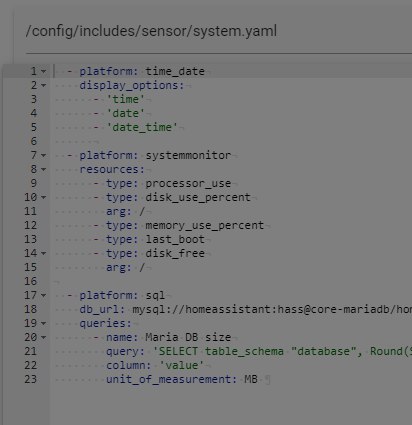Collapse queries fold arrow on line 19
The image size is (412, 425).
[x=43, y=323]
